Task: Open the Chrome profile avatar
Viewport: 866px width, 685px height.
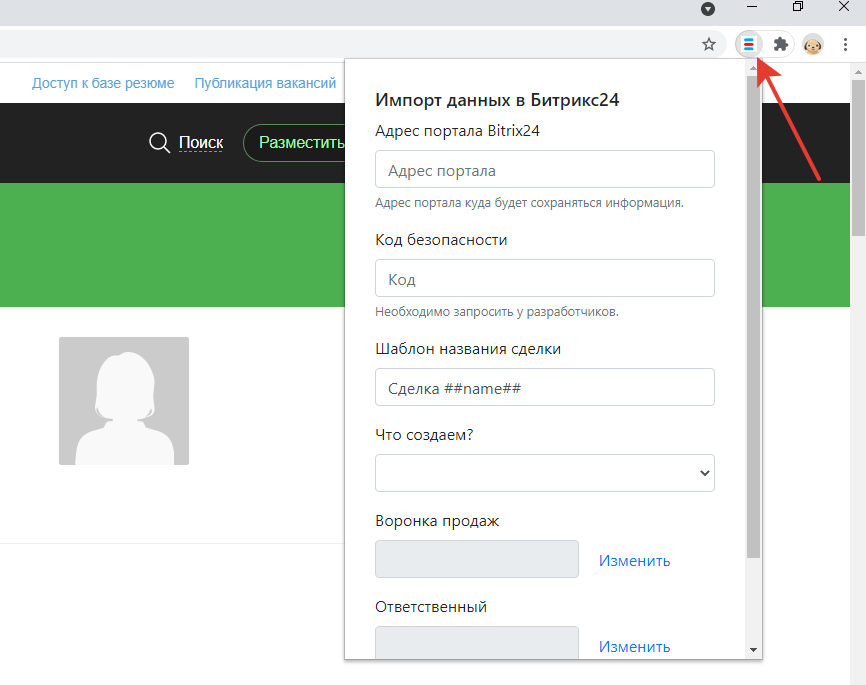Action: click(x=813, y=44)
